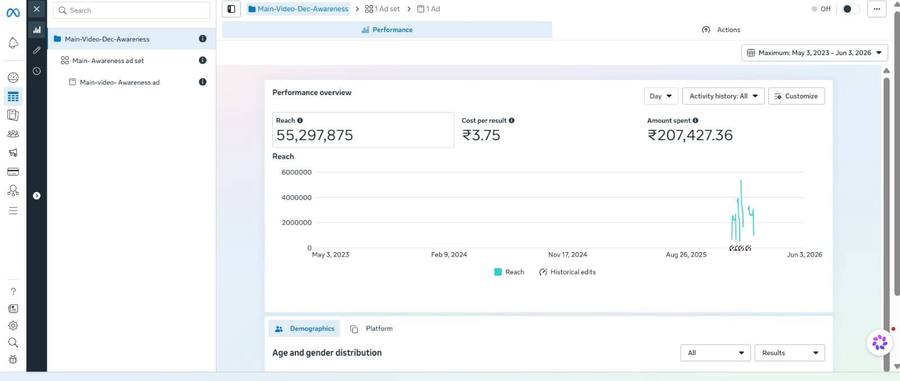This screenshot has width=900, height=381.
Task: Toggle the panel layout icon near breadcrumb
Action: click(231, 9)
